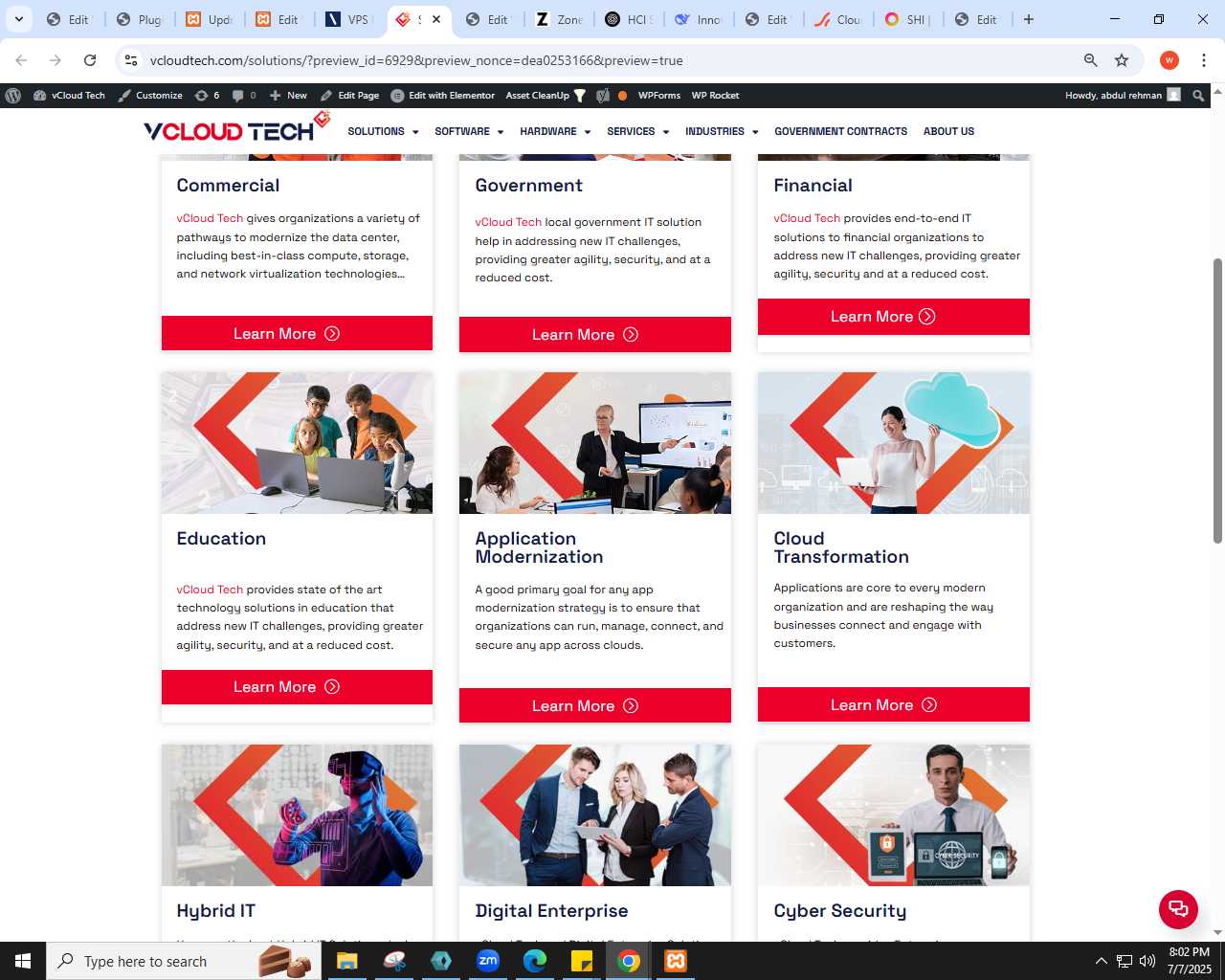Screen dimensions: 1225x980
Task: Click Learn More under Commercial
Action: [x=297, y=333]
